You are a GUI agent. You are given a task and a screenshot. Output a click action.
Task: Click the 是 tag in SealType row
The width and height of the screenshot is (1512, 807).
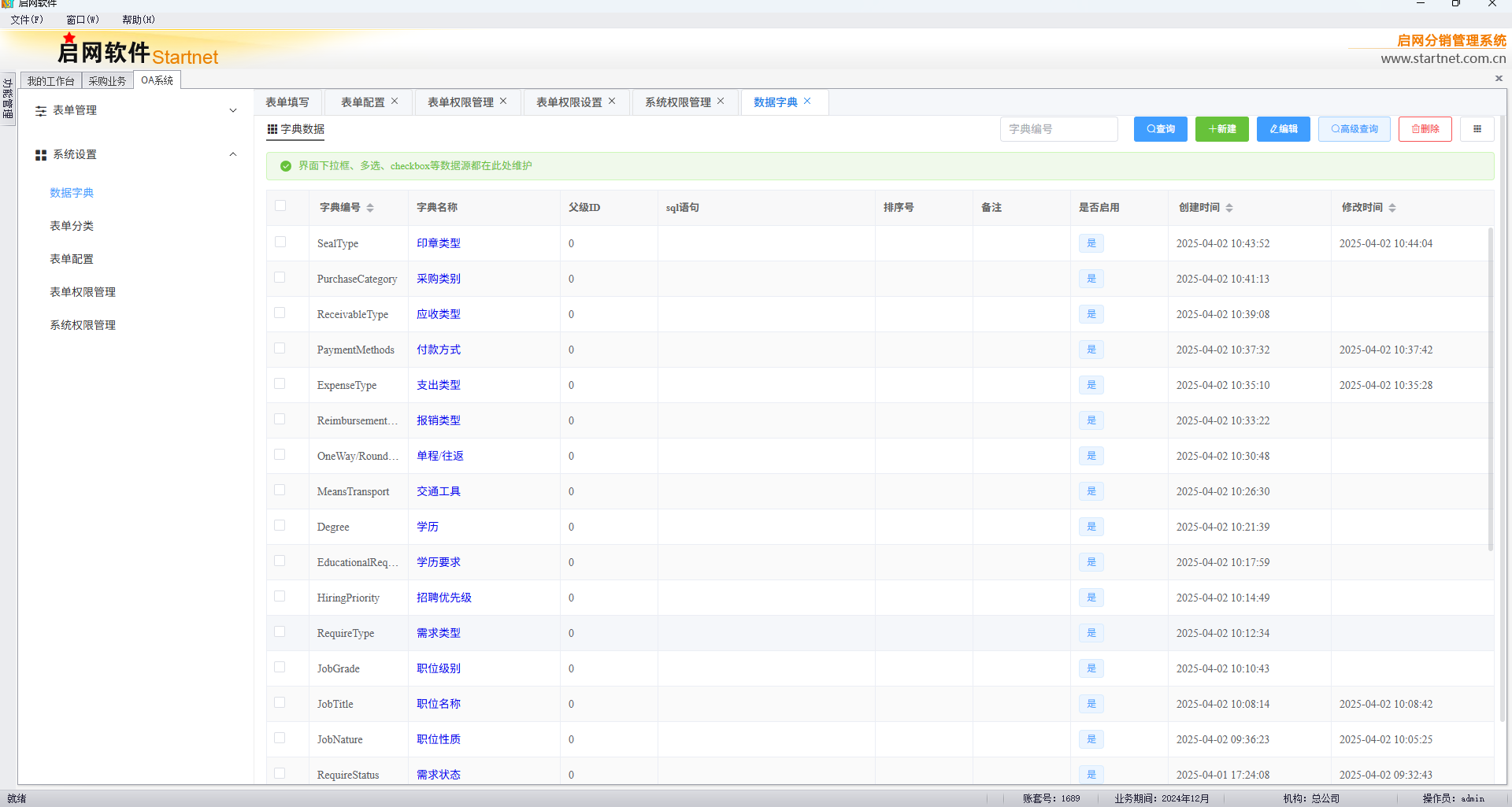pyautogui.click(x=1091, y=243)
